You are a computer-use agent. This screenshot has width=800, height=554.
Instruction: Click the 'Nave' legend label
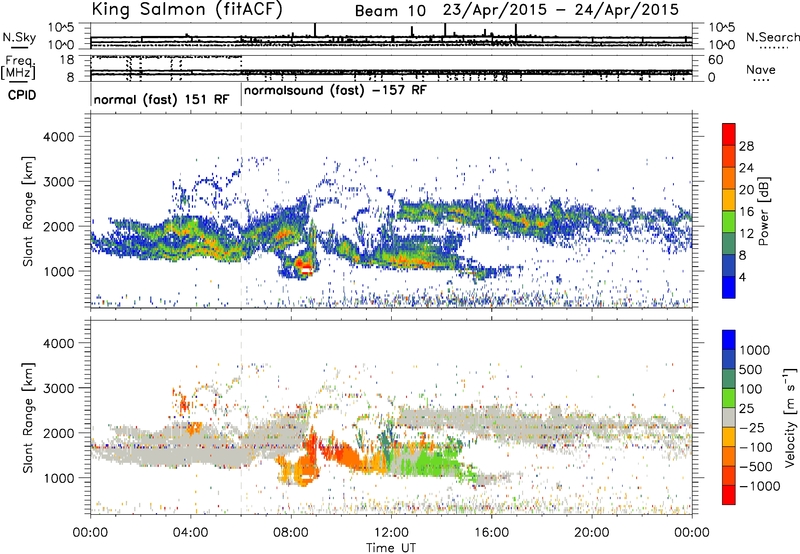tap(761, 69)
